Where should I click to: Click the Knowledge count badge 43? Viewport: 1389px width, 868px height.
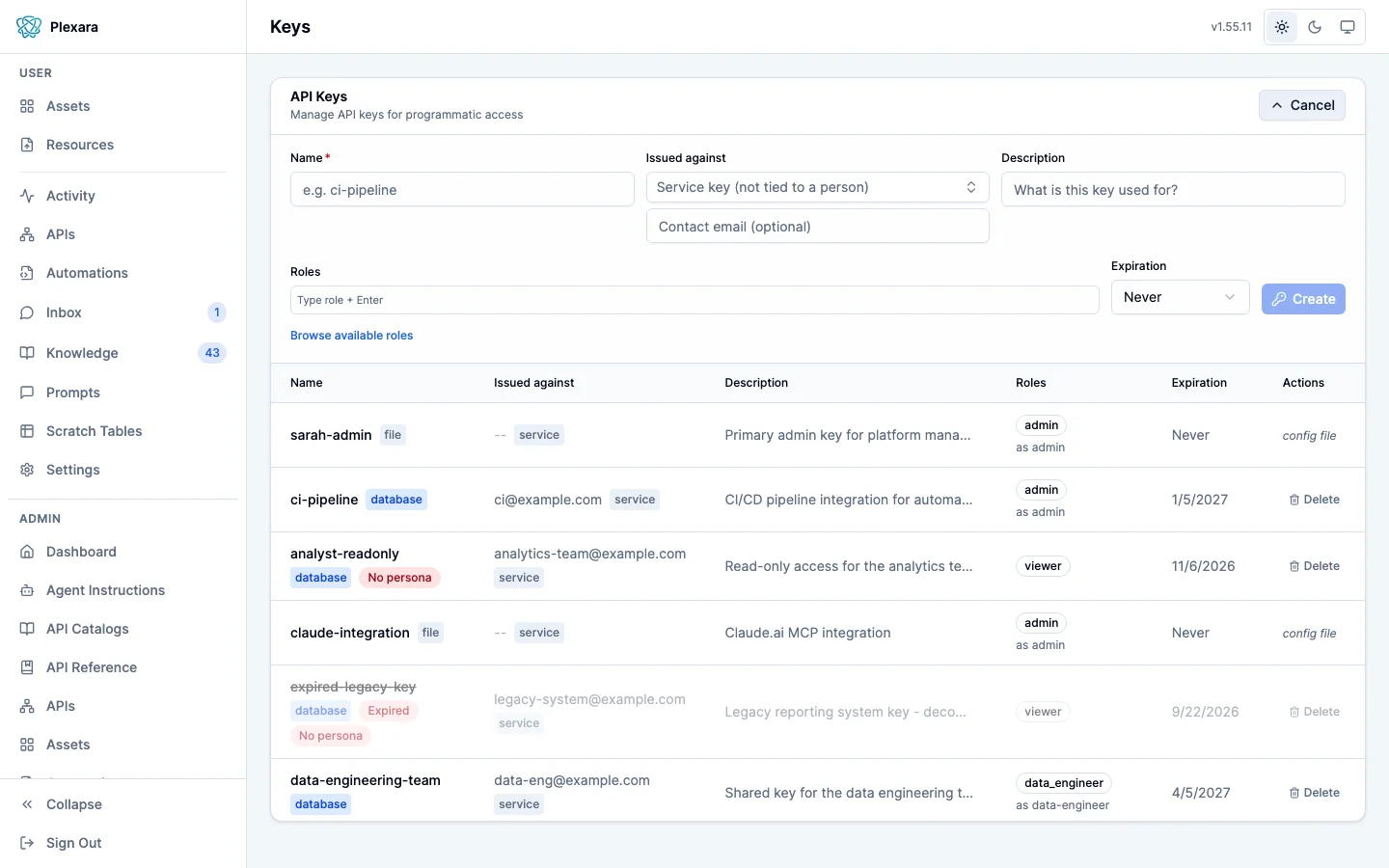pyautogui.click(x=212, y=353)
